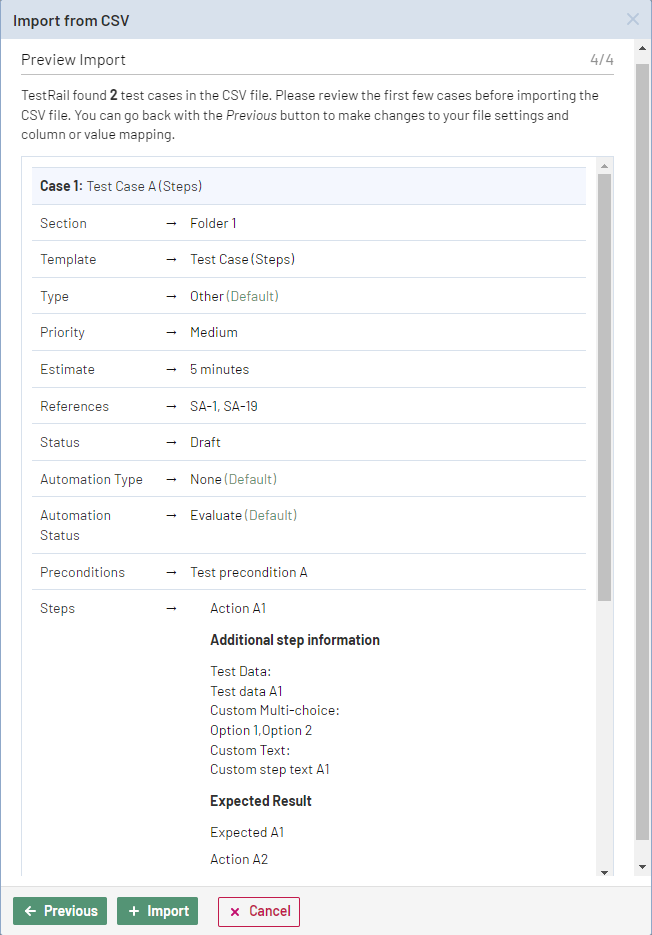652x935 pixels.
Task: Go back with the Previous button
Action: click(60, 911)
